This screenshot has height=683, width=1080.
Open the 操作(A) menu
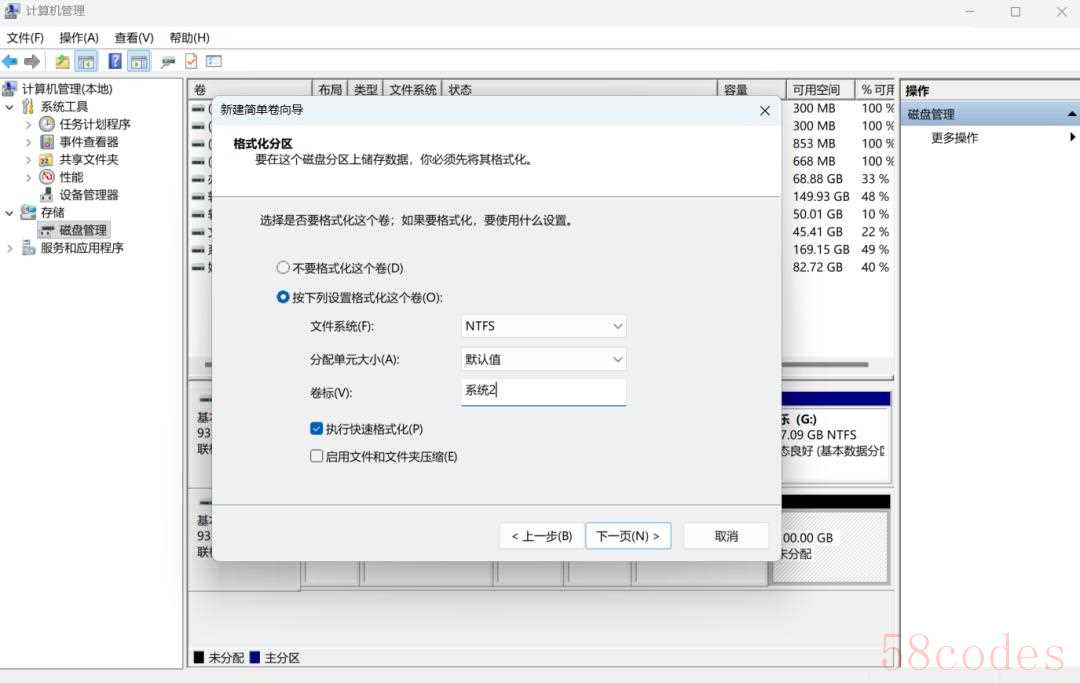click(x=79, y=38)
